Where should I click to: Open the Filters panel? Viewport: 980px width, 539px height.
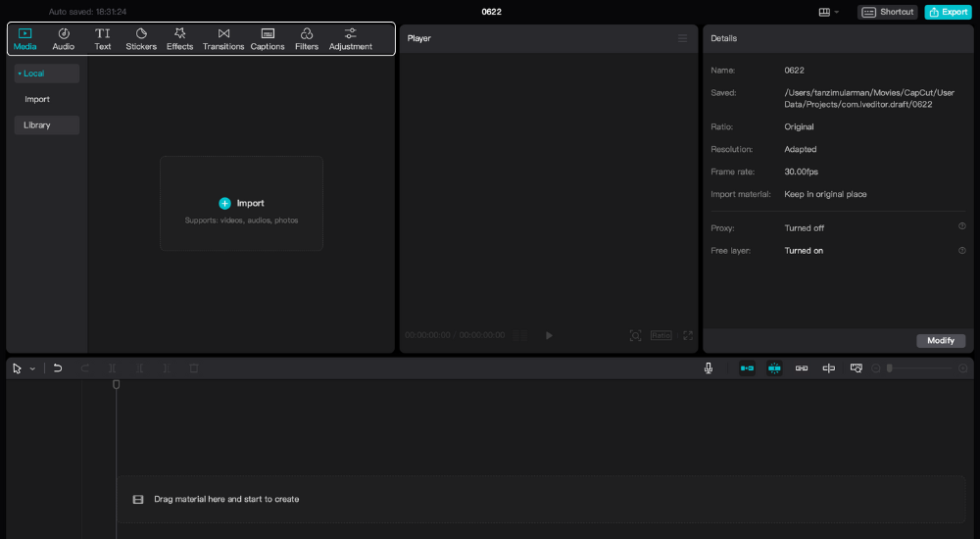tap(306, 39)
